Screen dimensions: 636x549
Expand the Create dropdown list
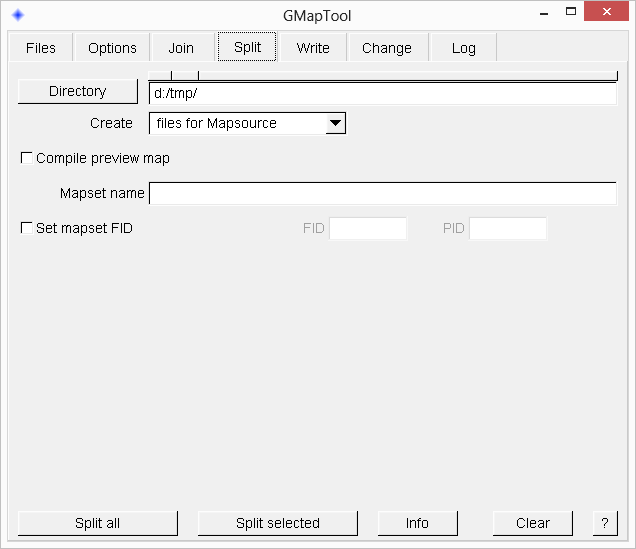335,123
